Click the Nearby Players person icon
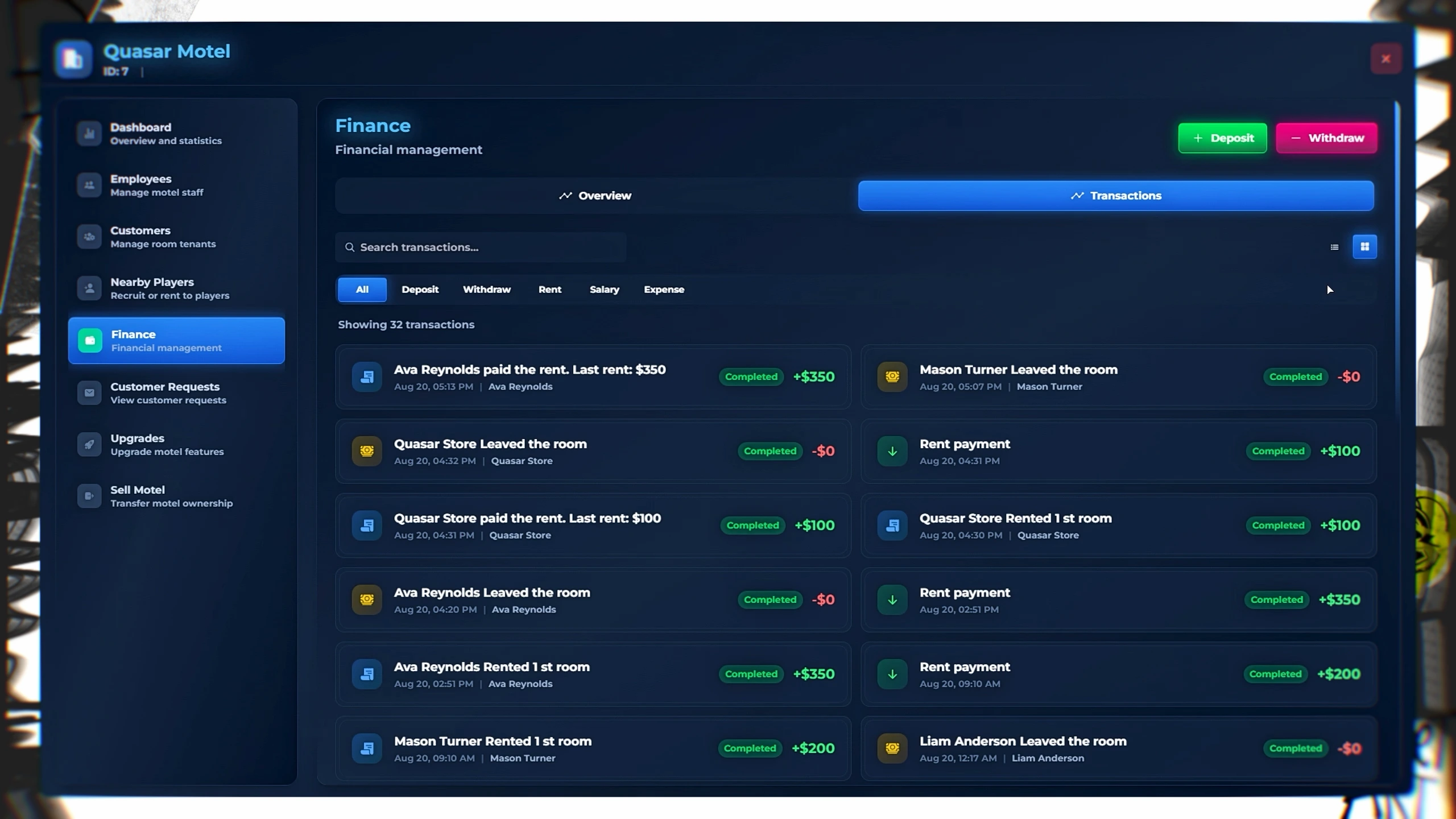Image resolution: width=1456 pixels, height=819 pixels. tap(89, 289)
